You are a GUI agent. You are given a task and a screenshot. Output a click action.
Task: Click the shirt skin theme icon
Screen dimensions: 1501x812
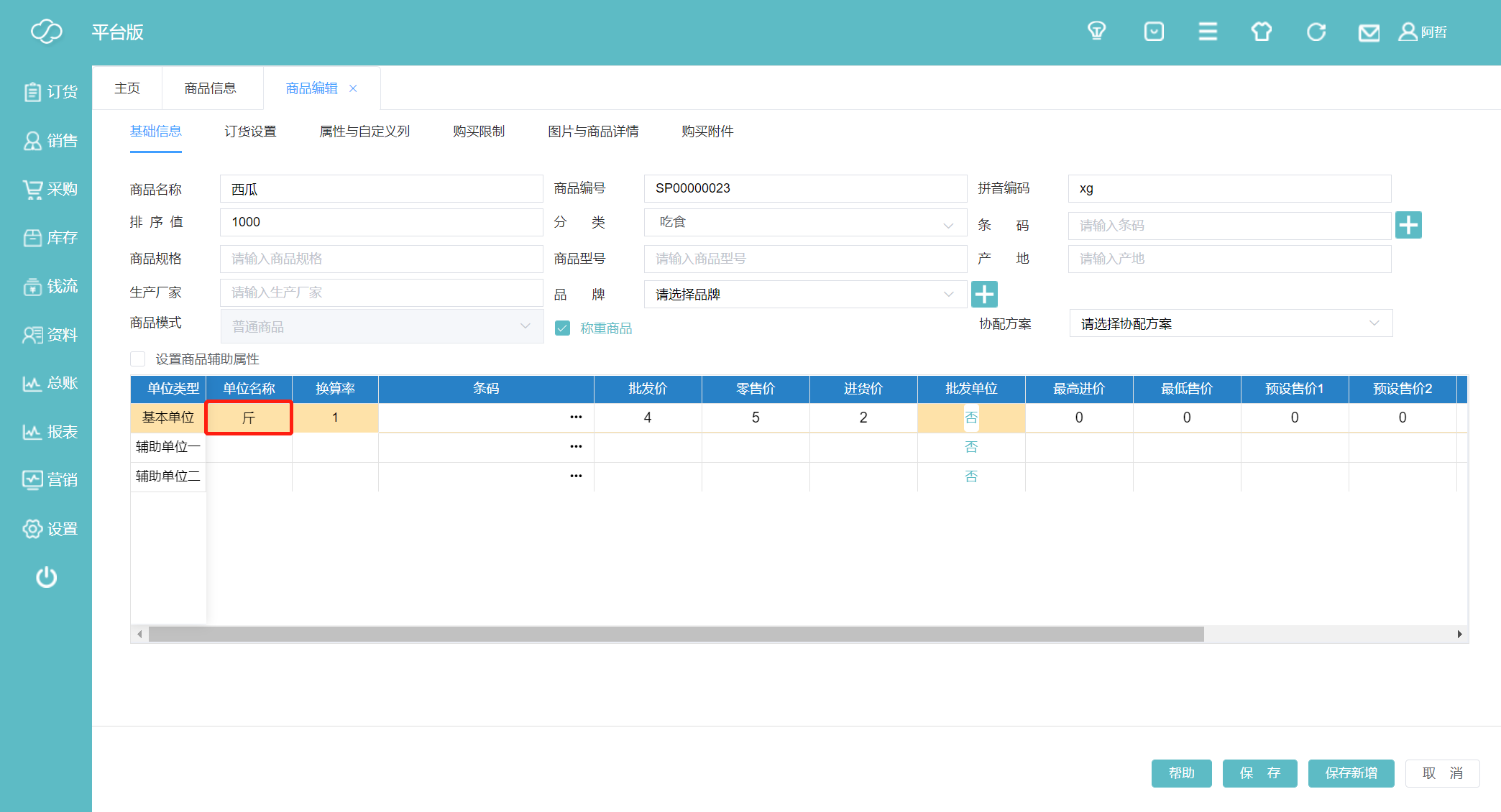click(1261, 32)
